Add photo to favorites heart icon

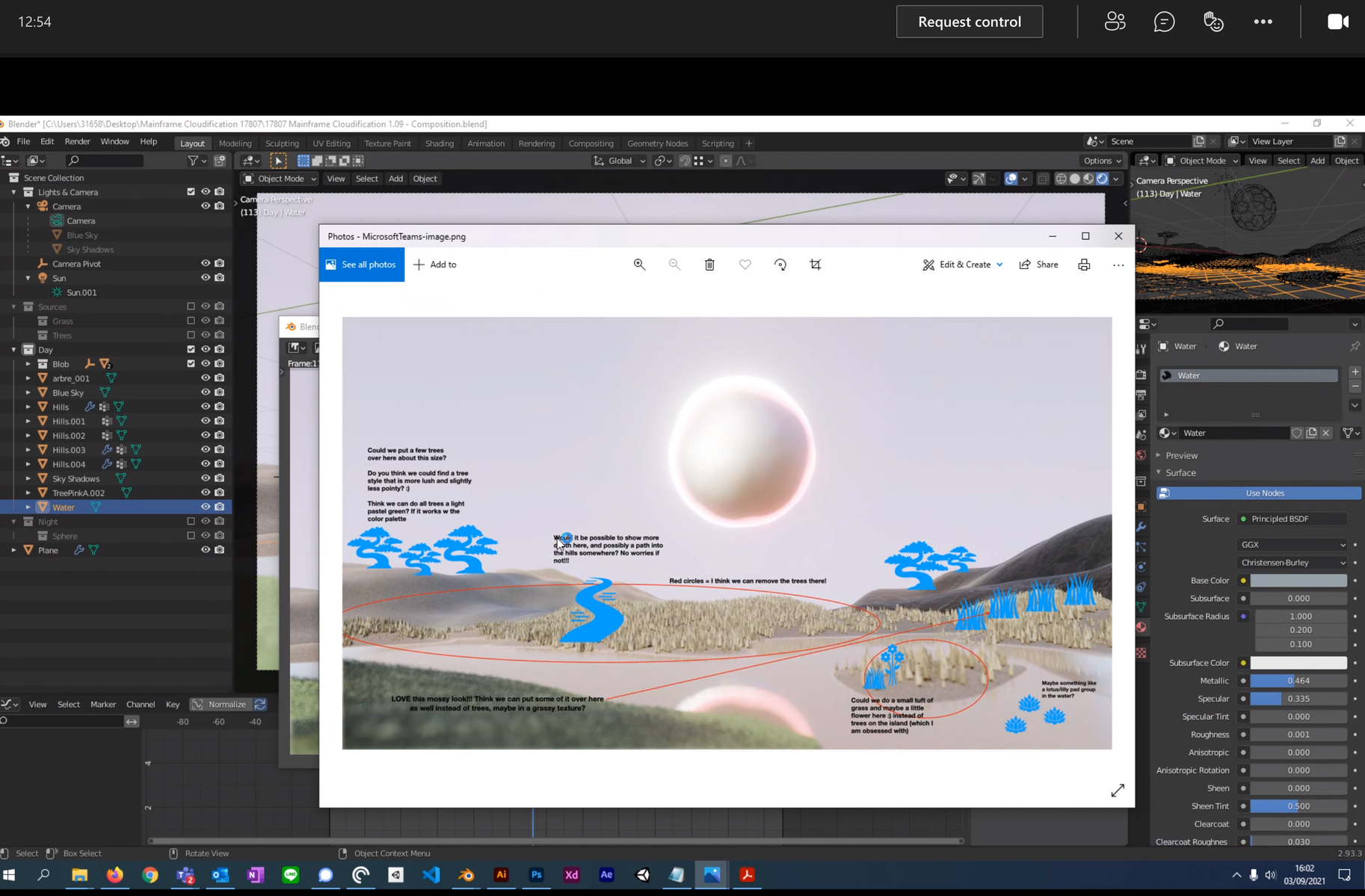745,265
